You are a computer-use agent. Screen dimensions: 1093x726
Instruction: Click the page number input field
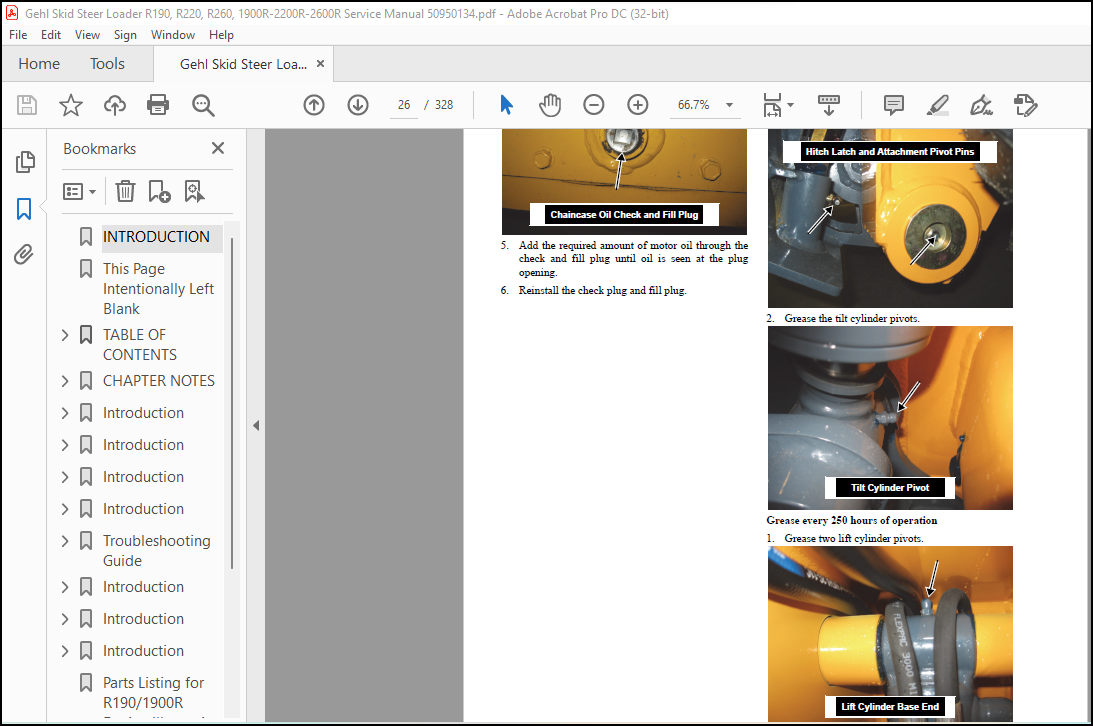click(x=404, y=105)
